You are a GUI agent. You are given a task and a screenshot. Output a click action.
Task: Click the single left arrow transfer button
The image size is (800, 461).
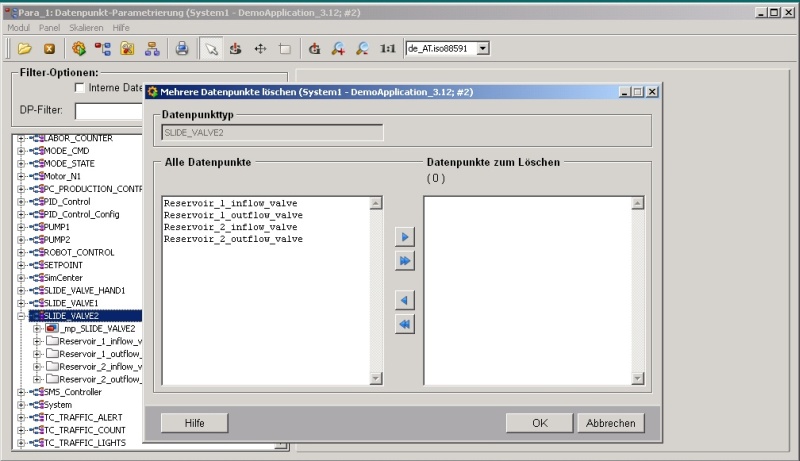tap(405, 301)
